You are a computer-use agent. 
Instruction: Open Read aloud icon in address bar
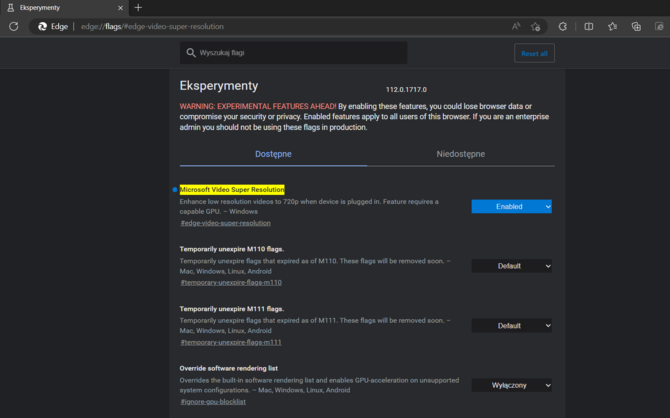pyautogui.click(x=516, y=26)
